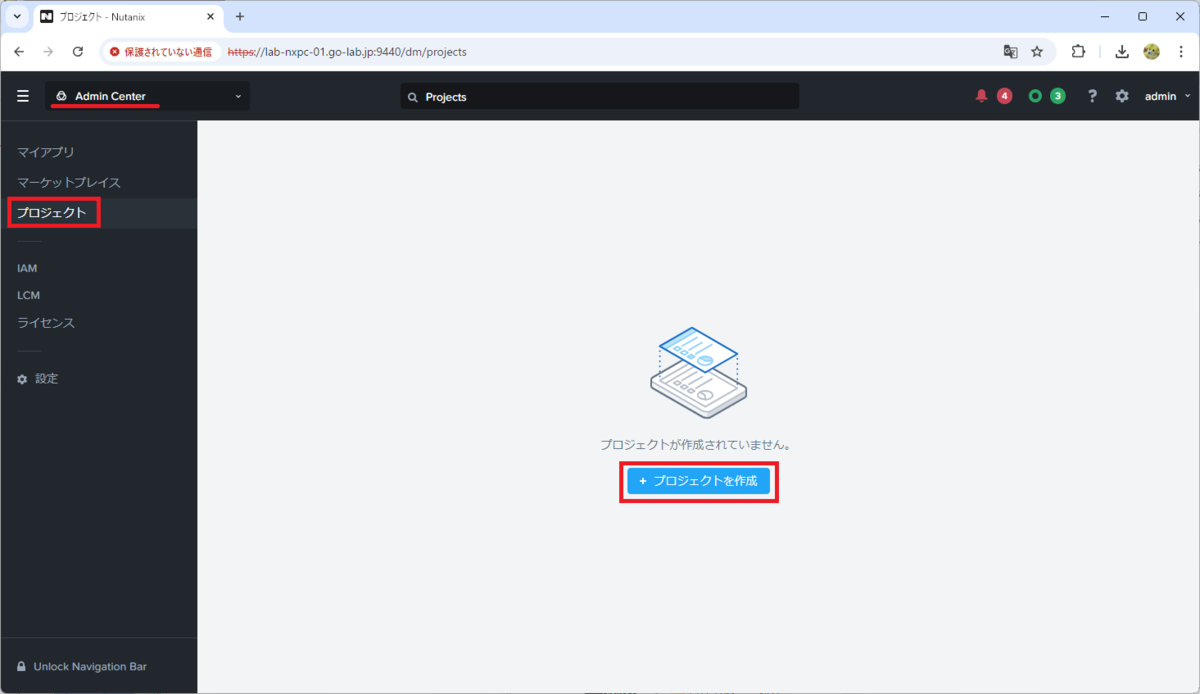Click the URL in the address bar
Screen dimensions: 1200x694
pos(347,51)
